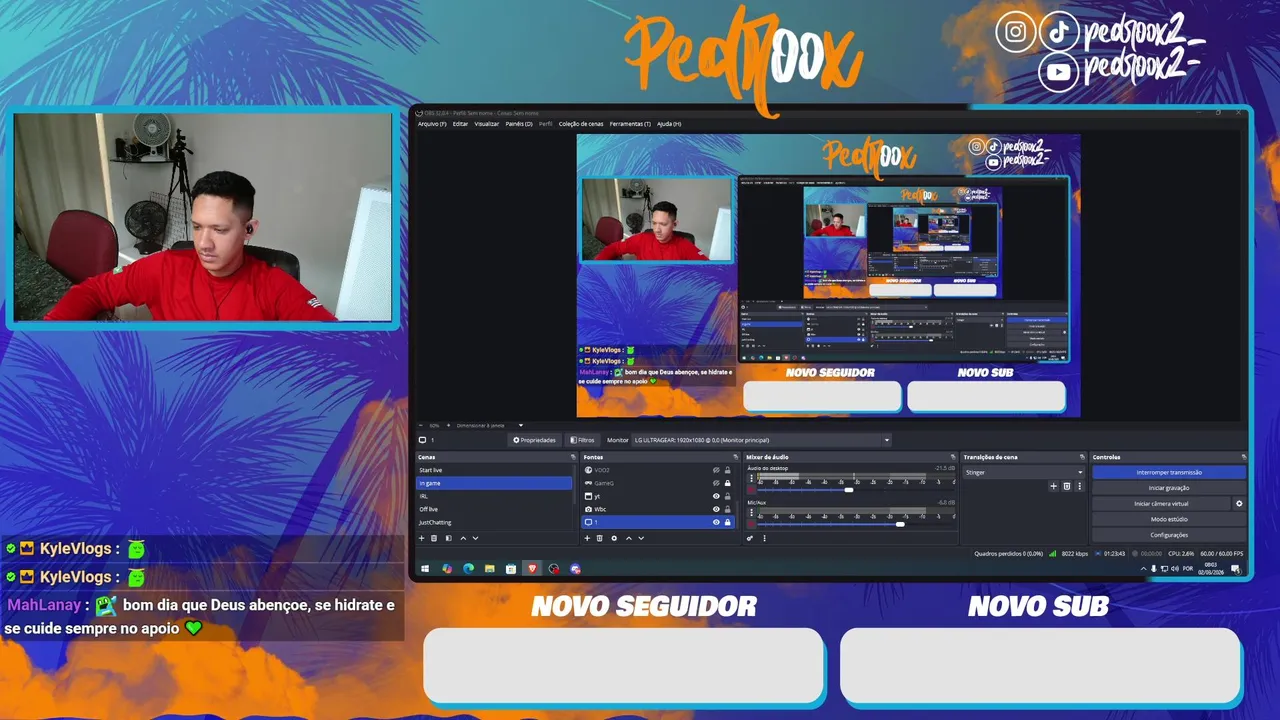Viewport: 1280px width, 720px height.
Task: Open Audio do desktop options dots
Action: (751, 479)
